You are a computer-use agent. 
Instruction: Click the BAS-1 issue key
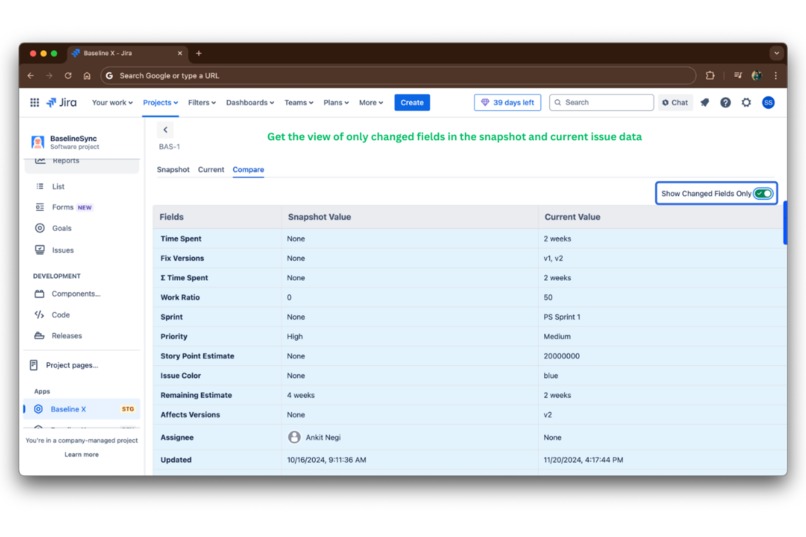(169, 146)
